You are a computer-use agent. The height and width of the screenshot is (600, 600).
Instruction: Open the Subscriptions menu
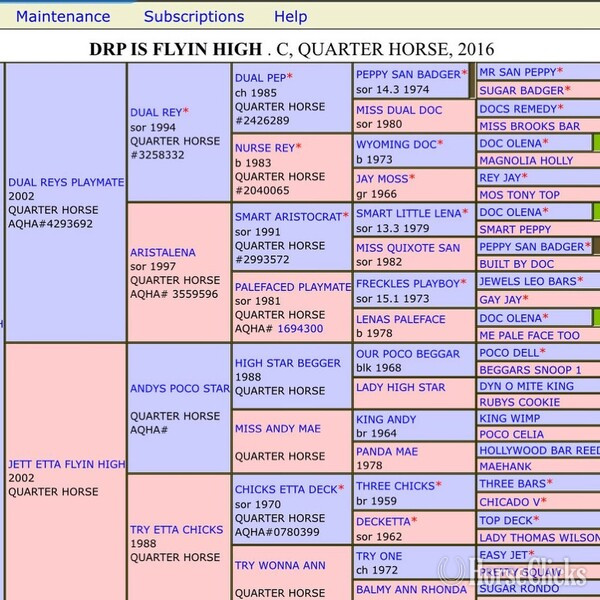[194, 16]
